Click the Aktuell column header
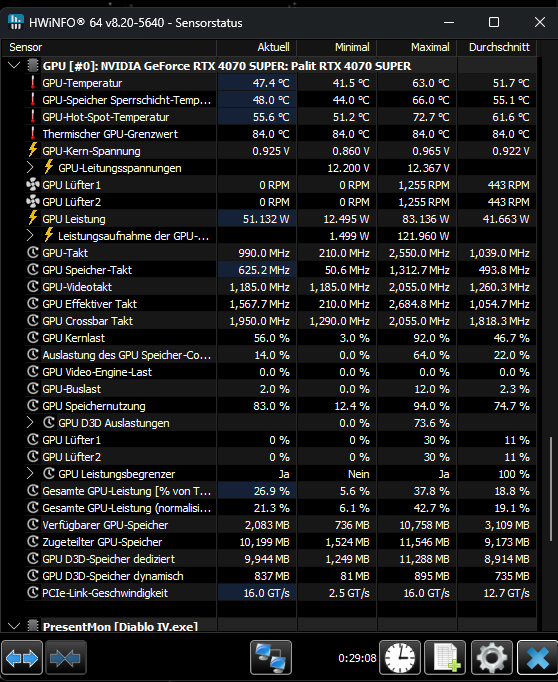Viewport: 558px width, 682px height. click(x=257, y=47)
